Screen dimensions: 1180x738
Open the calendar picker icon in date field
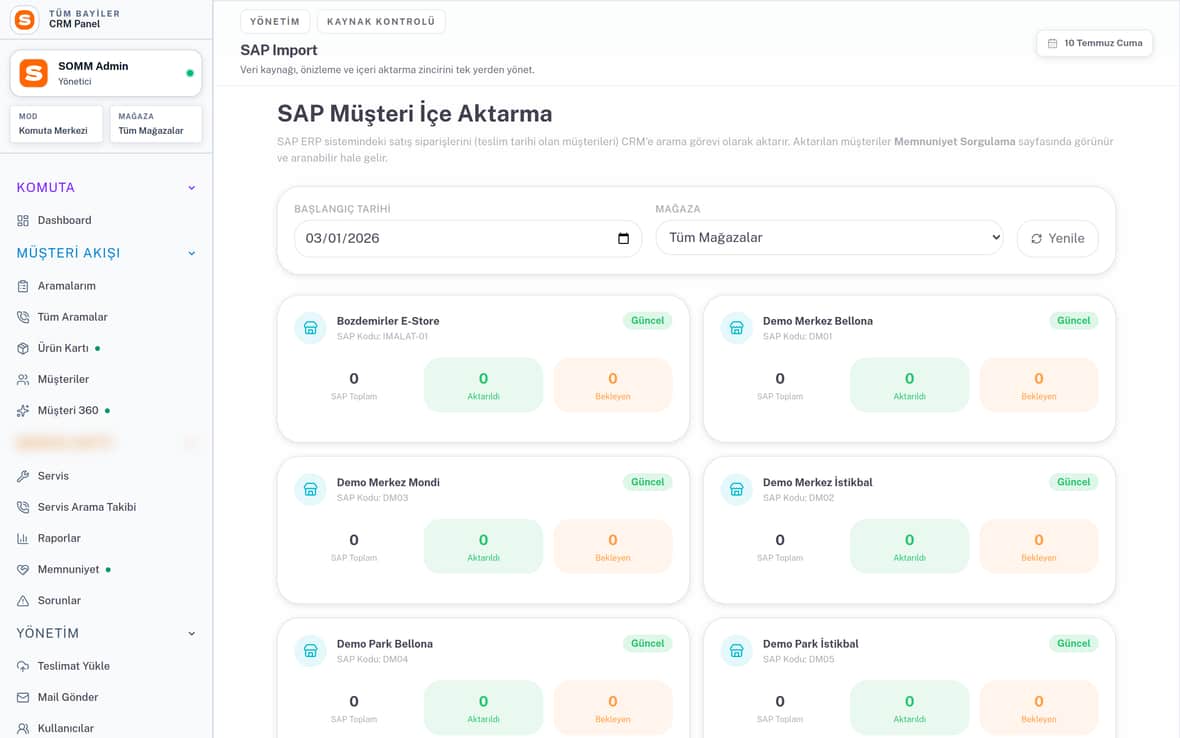623,238
